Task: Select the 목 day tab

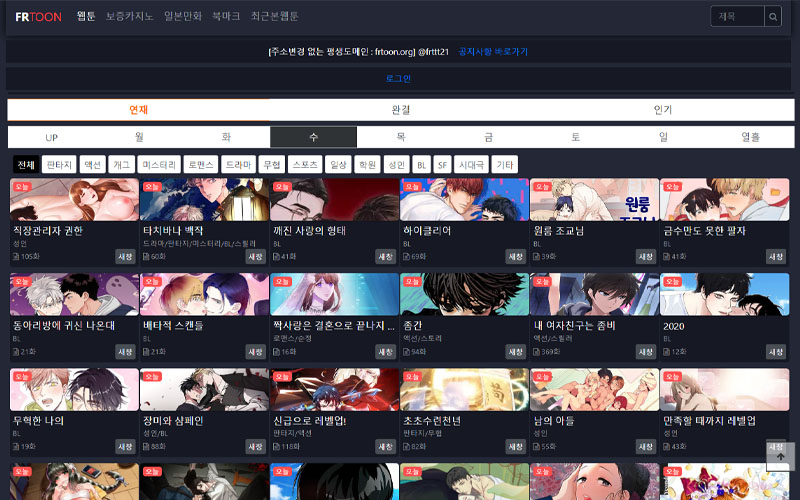Action: pos(401,137)
